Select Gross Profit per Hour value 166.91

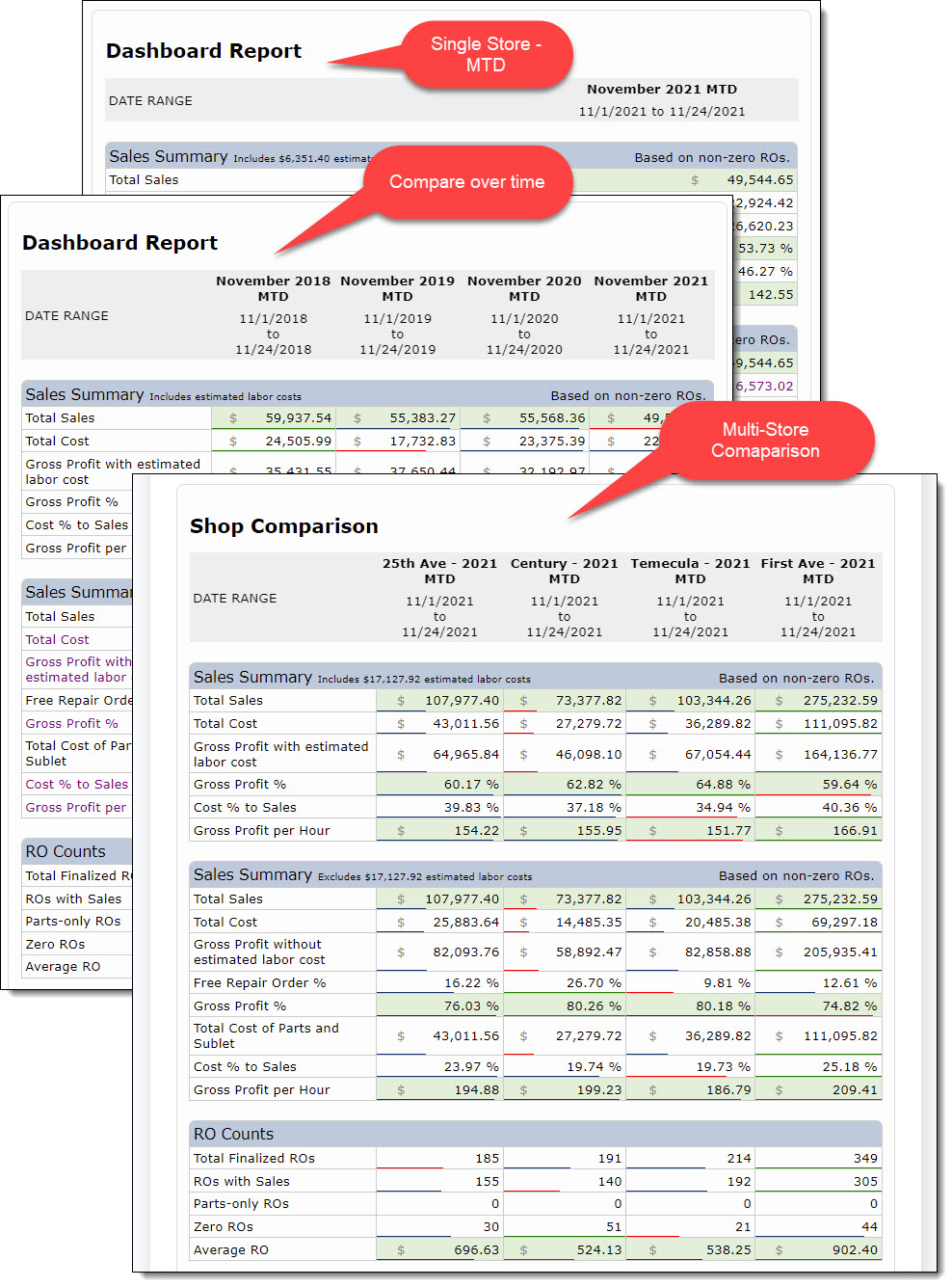coord(856,831)
